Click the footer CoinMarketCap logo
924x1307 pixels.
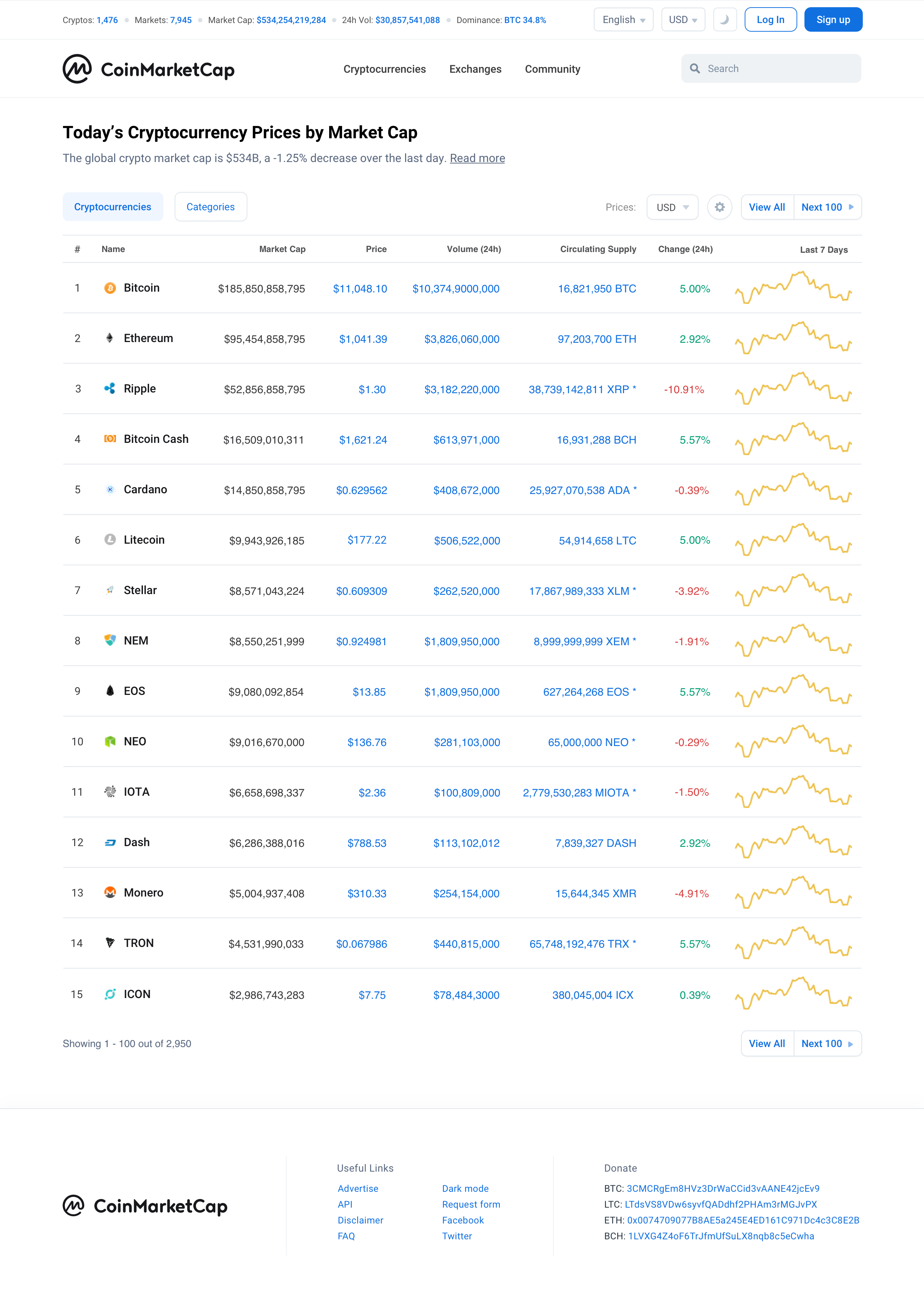coord(145,1206)
